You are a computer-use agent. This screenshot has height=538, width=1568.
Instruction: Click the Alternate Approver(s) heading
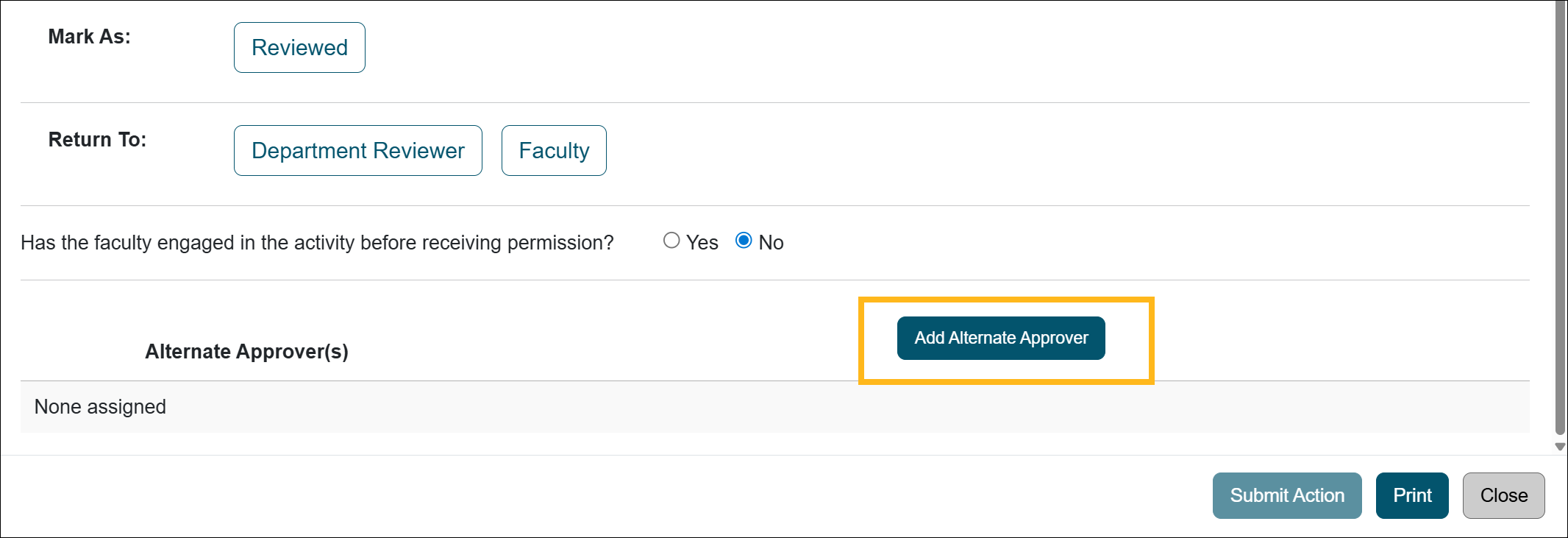pos(248,351)
